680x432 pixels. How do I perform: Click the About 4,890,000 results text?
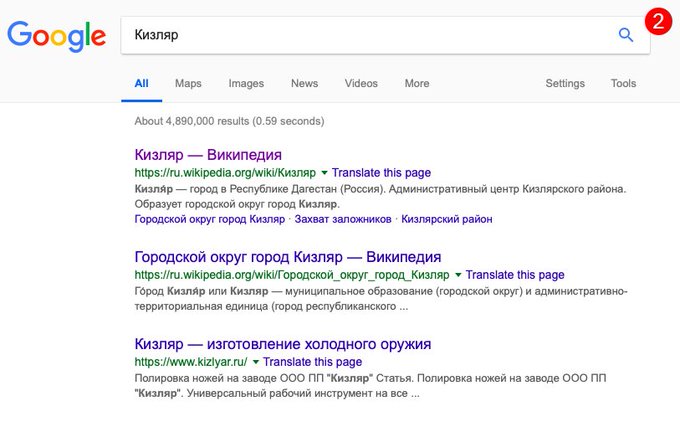[x=229, y=121]
